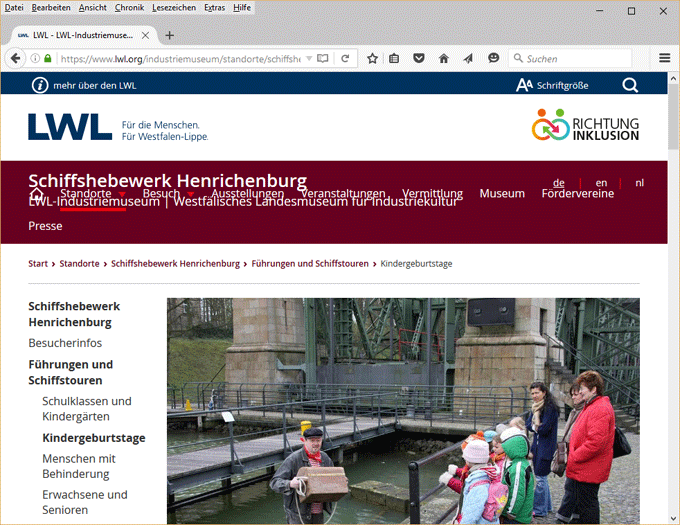Open the Lesezeichen menu
The height and width of the screenshot is (525, 680).
click(x=174, y=7)
